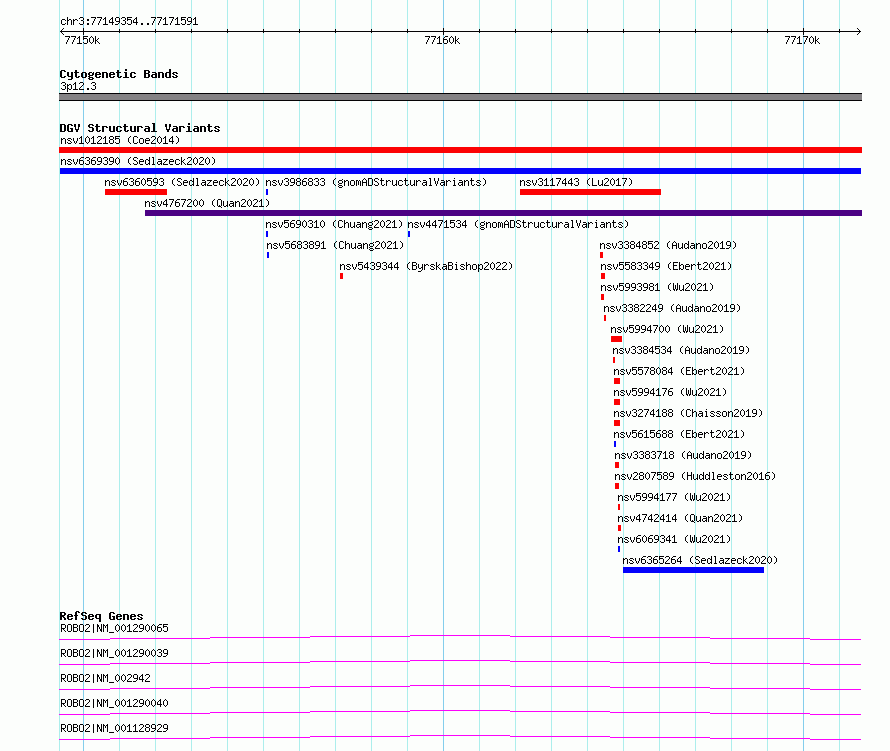Click the 3p12.3 cytogenetic band label

click(x=78, y=86)
